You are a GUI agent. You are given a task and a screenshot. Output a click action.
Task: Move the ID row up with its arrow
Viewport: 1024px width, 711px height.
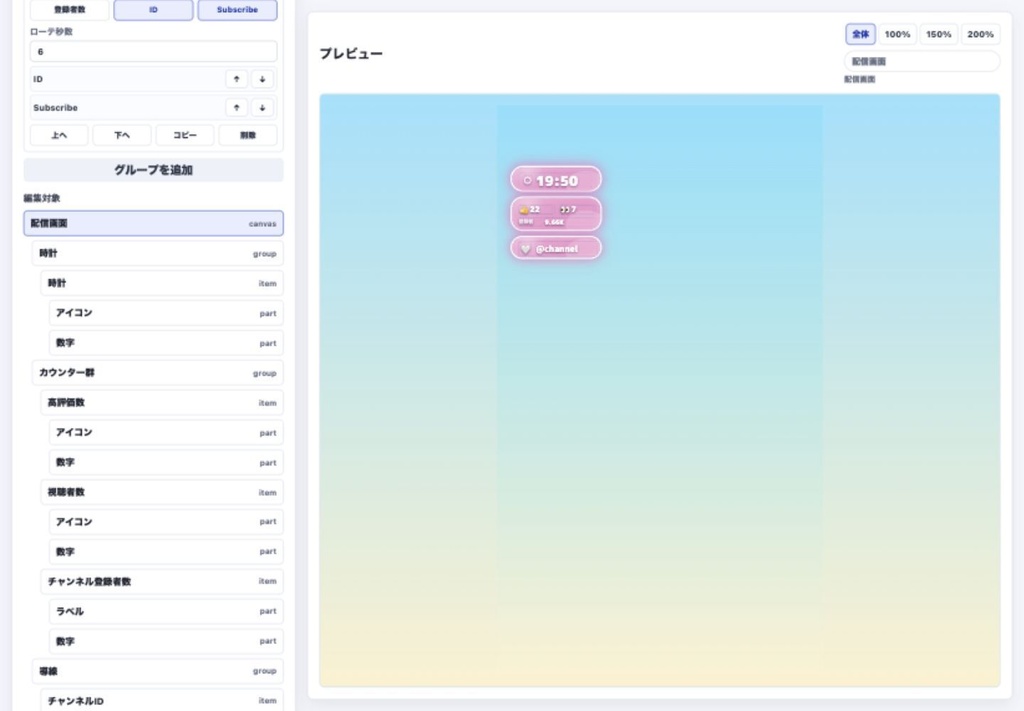tap(236, 79)
